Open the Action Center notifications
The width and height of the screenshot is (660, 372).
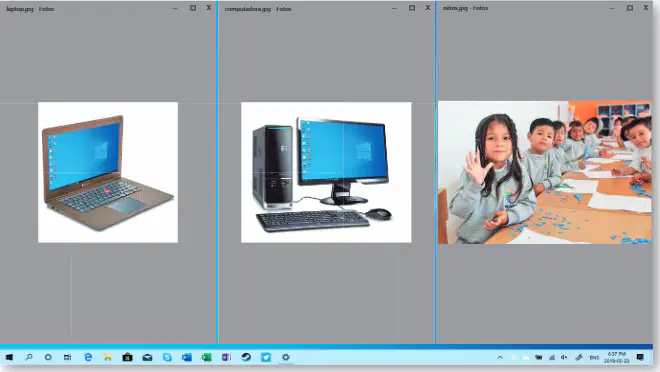pos(640,358)
